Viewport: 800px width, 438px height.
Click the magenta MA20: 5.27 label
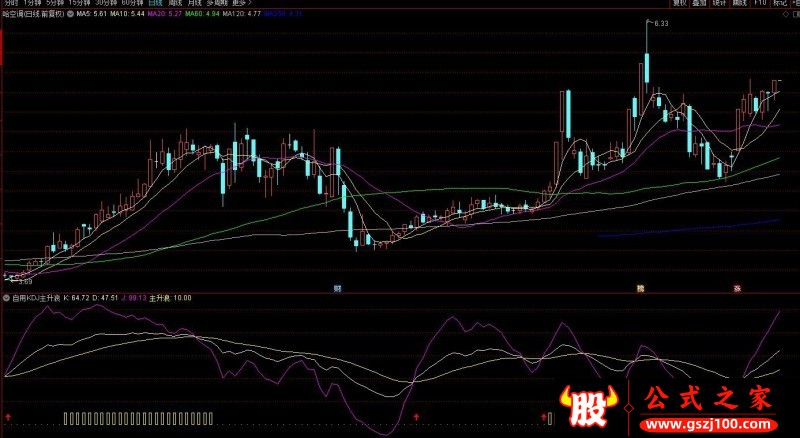(165, 14)
